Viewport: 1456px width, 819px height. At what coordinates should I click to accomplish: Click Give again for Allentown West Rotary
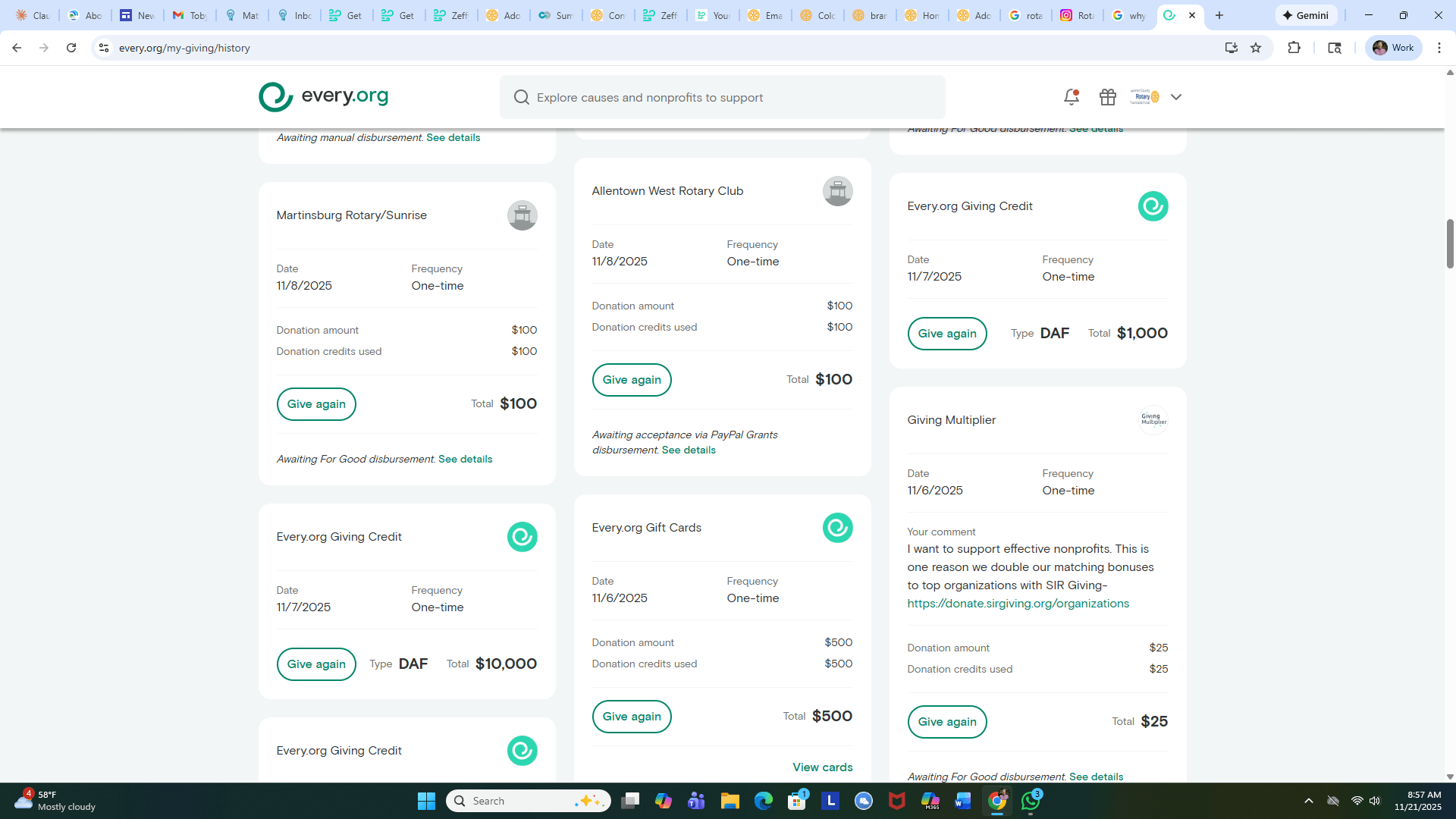[631, 380]
